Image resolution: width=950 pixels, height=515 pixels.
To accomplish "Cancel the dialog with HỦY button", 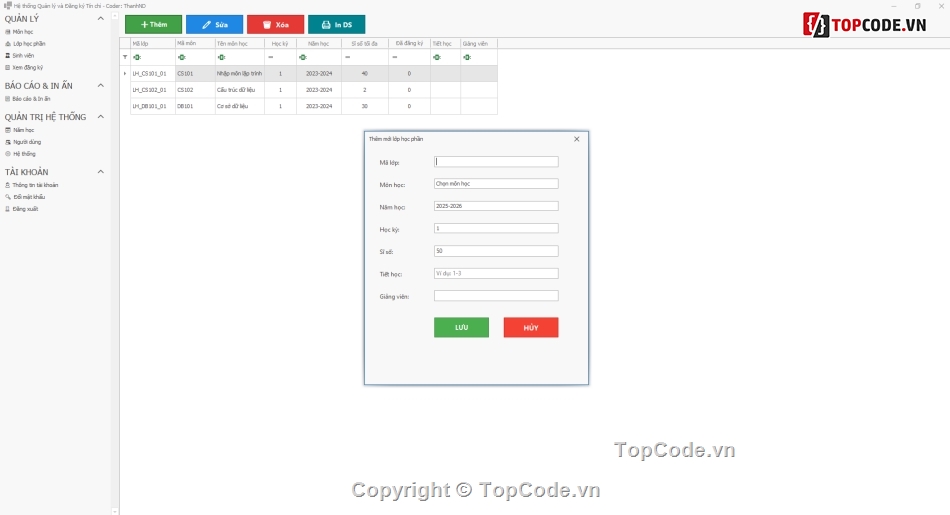I will (531, 327).
